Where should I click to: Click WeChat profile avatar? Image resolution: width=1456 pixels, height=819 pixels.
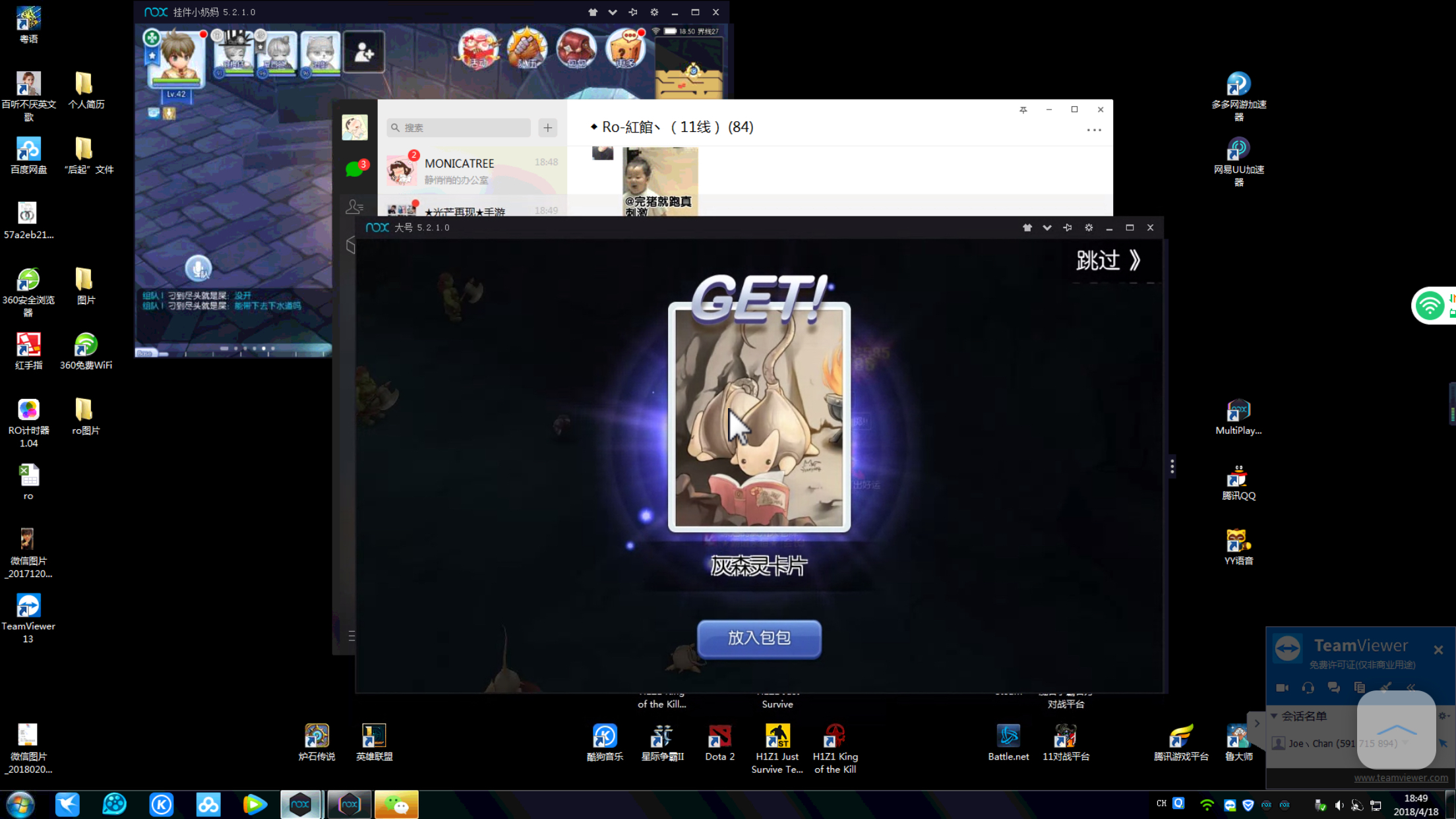(355, 127)
